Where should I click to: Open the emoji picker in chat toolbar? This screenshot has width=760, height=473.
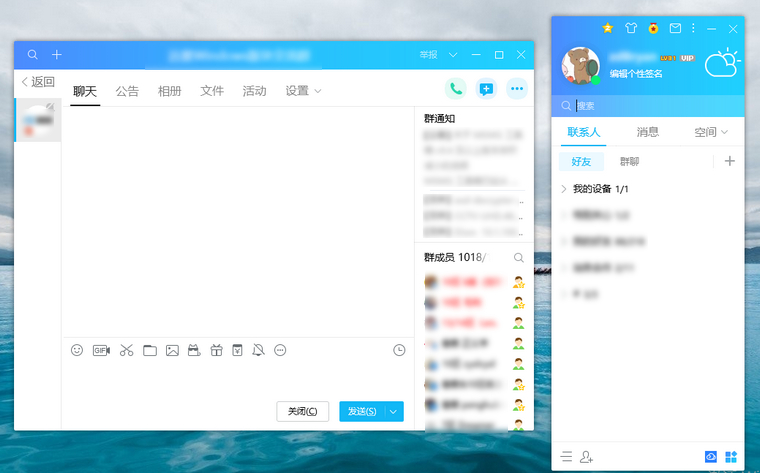[77, 350]
